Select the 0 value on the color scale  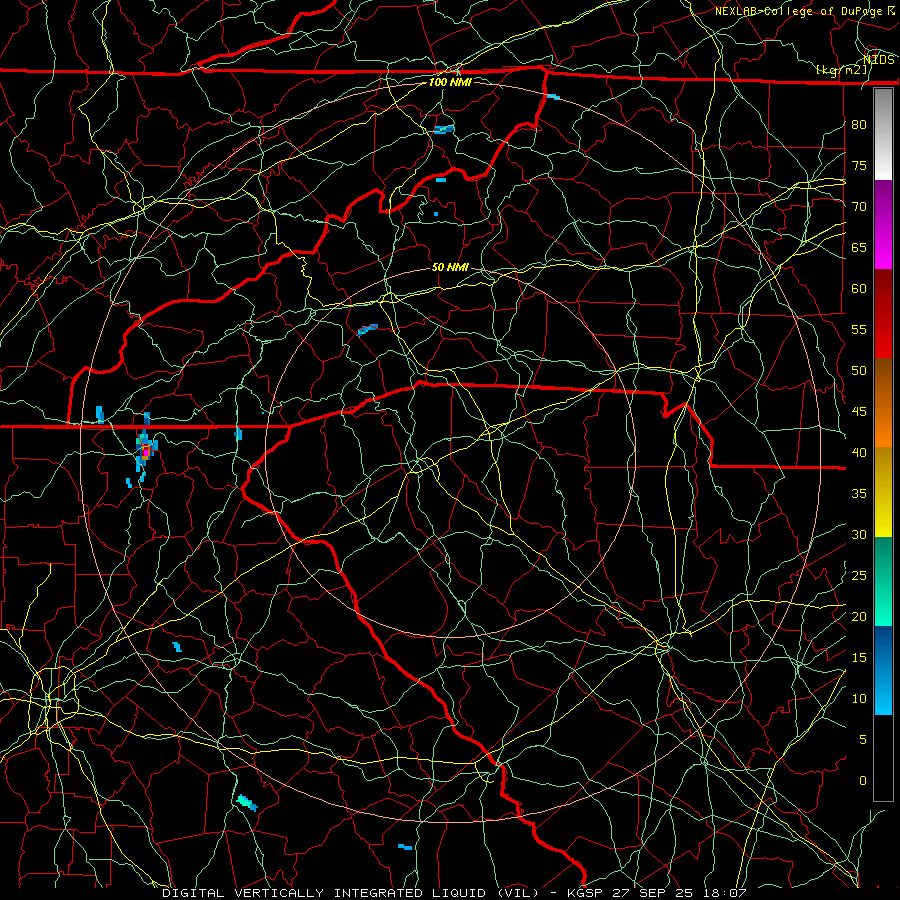pos(863,781)
